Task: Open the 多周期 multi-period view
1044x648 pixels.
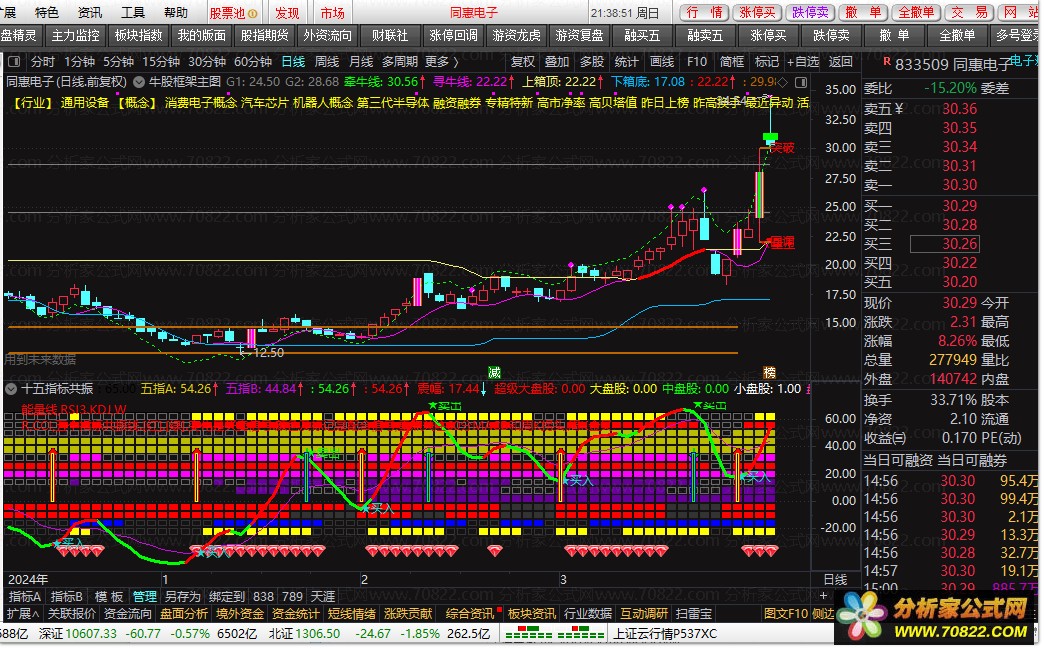Action: 399,62
